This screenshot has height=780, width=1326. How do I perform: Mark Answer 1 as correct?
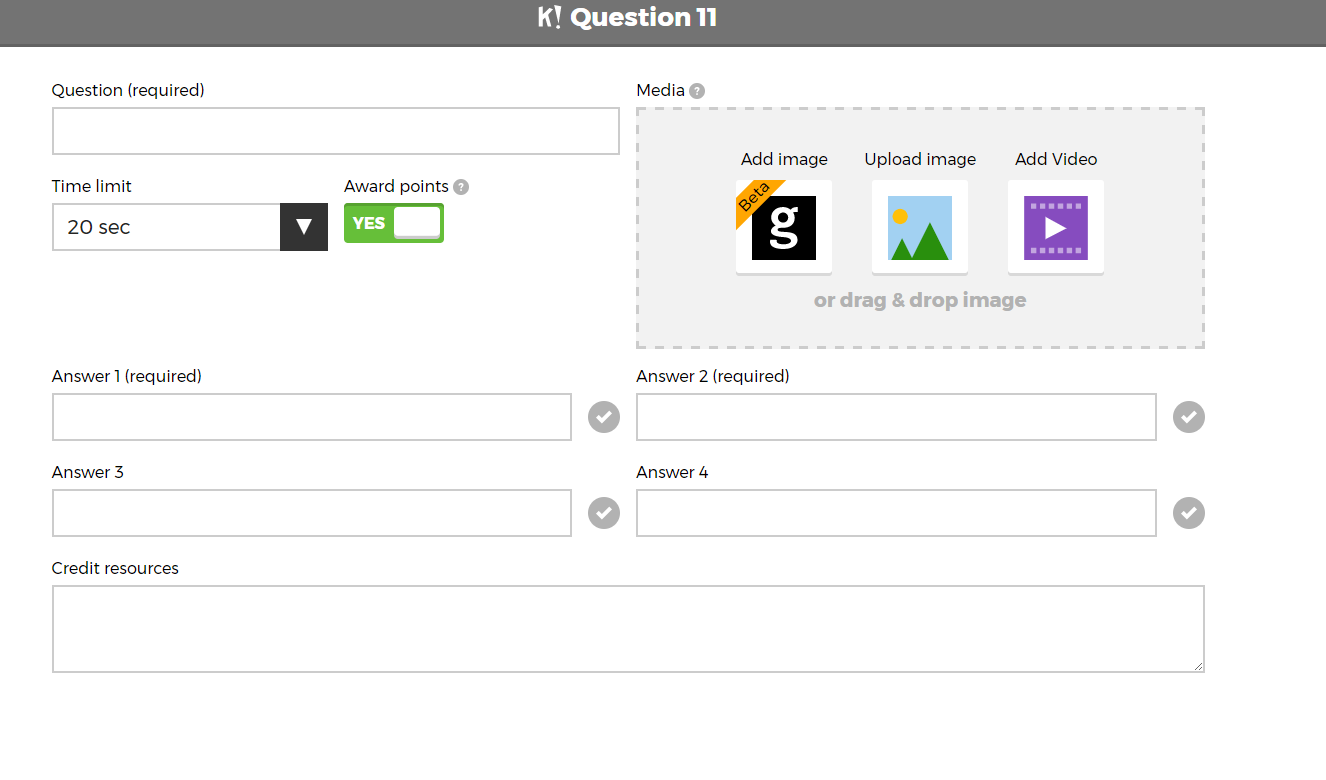(604, 417)
